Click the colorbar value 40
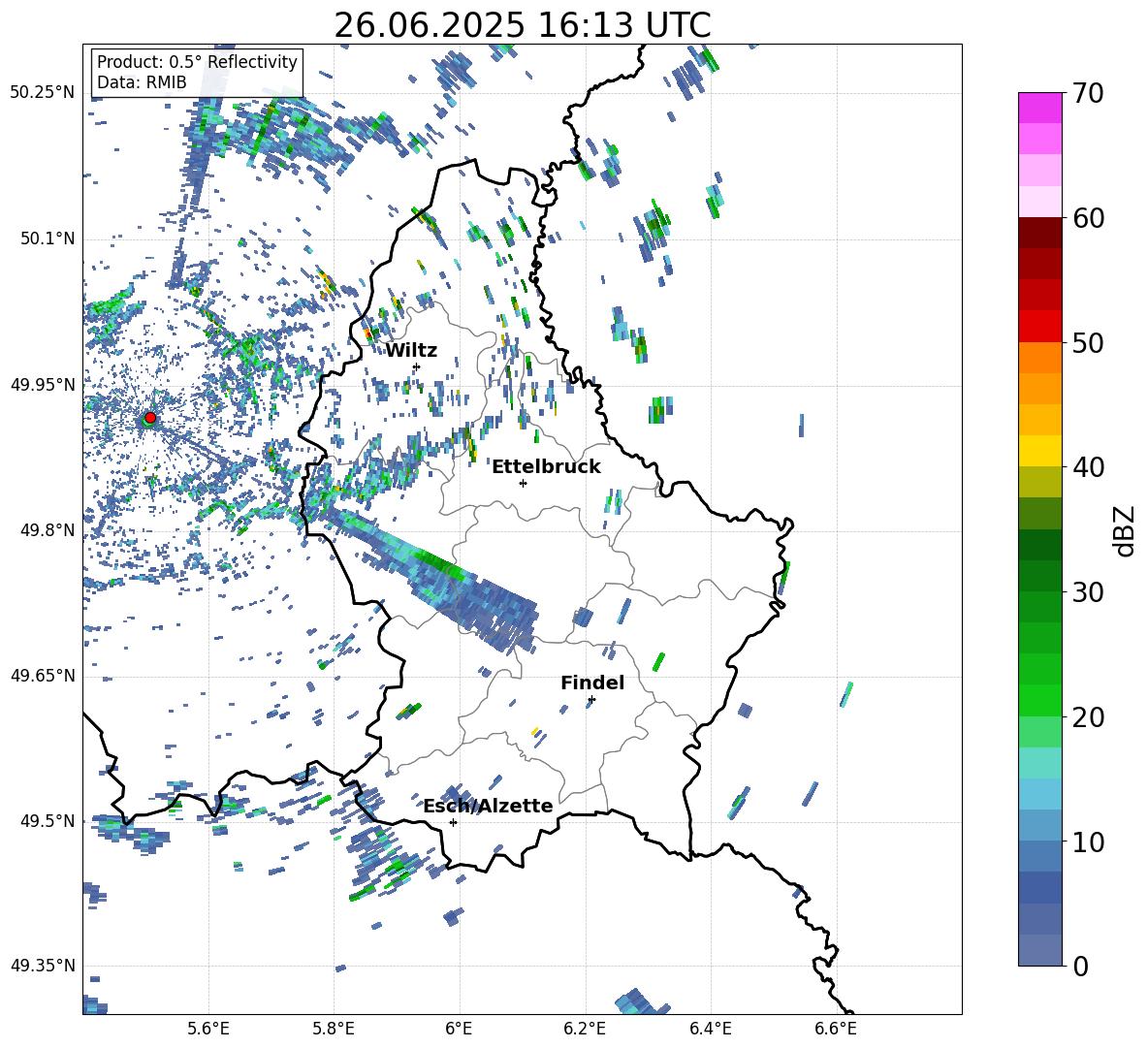 [x=1088, y=467]
